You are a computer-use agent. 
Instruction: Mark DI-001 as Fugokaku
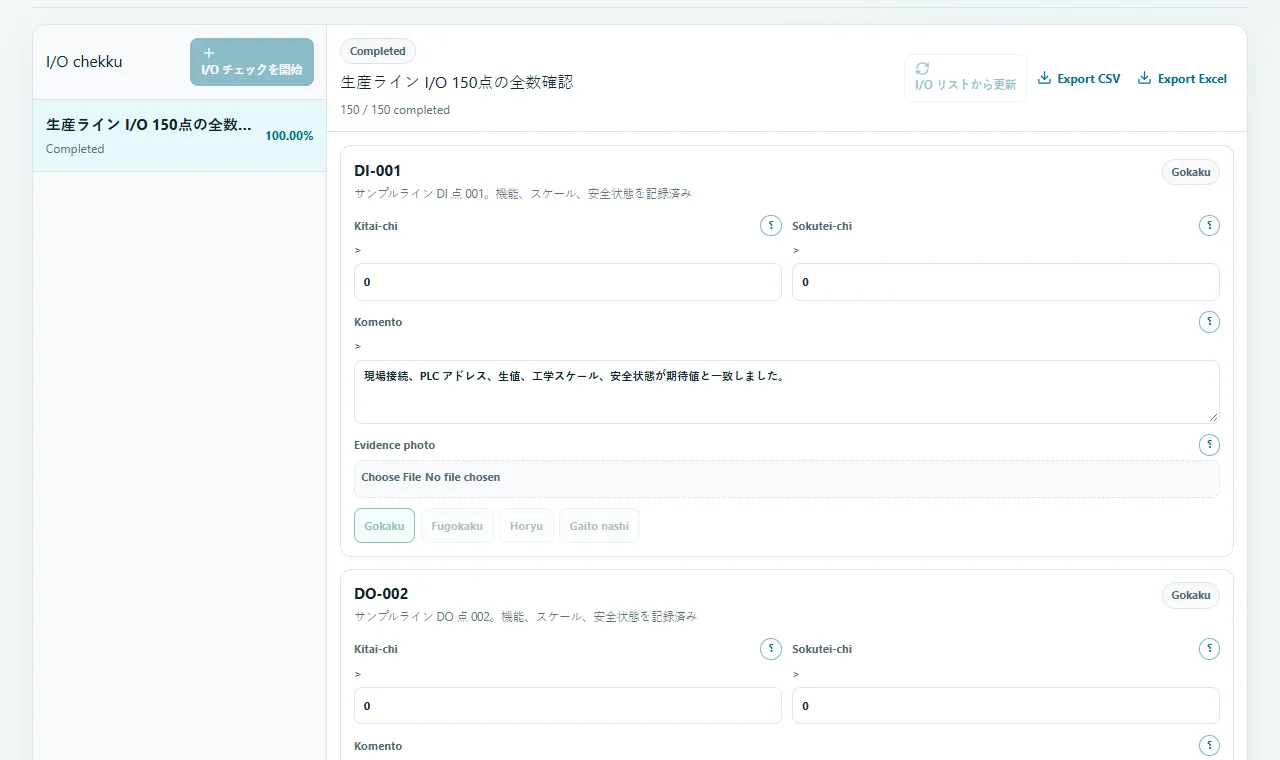[457, 526]
